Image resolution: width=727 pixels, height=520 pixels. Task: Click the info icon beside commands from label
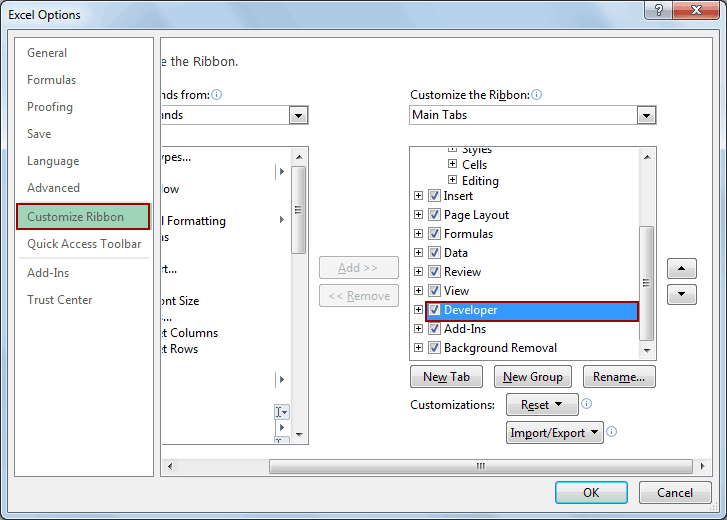click(217, 95)
